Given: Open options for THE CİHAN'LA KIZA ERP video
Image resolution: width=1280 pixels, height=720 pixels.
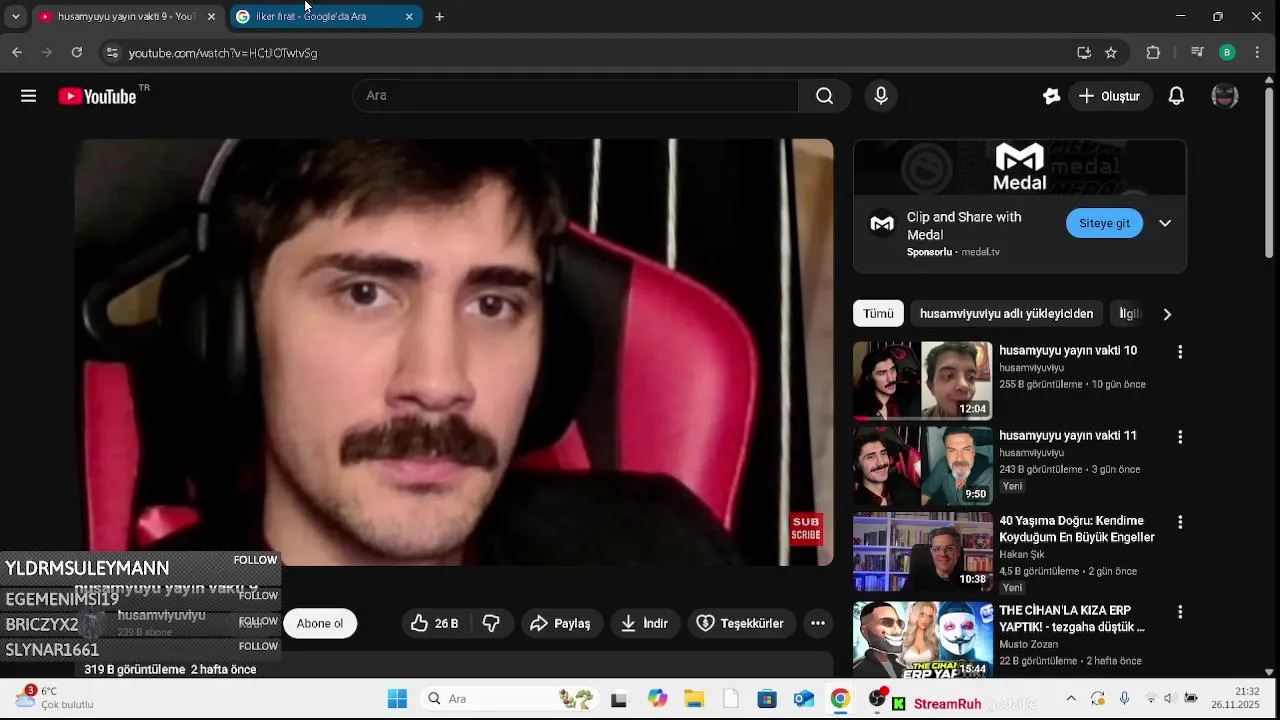Looking at the screenshot, I should coord(1180,612).
